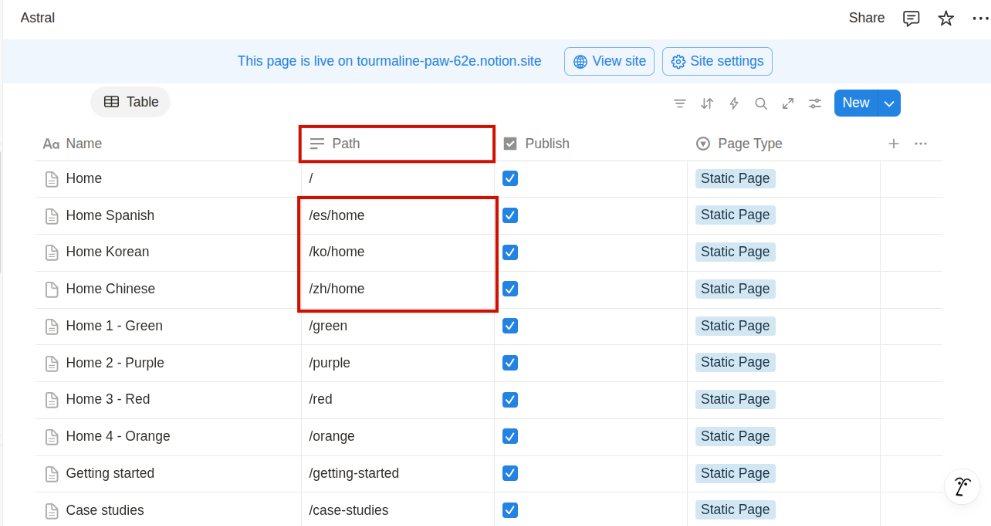Edit the /orange path cell
Image resolution: width=991 pixels, height=526 pixels.
tap(398, 437)
